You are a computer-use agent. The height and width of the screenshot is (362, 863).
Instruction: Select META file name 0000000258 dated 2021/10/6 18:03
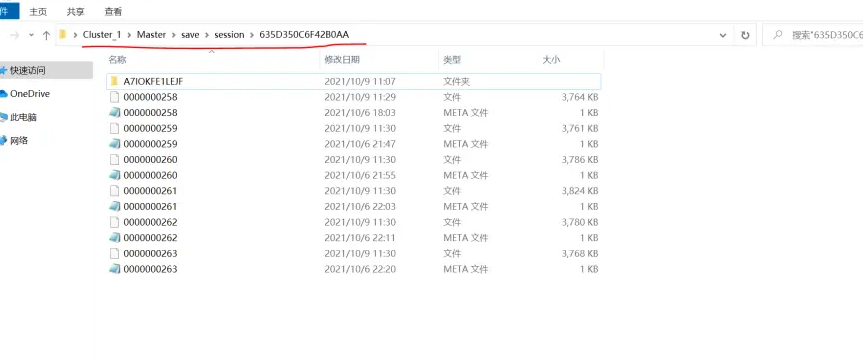tap(150, 113)
